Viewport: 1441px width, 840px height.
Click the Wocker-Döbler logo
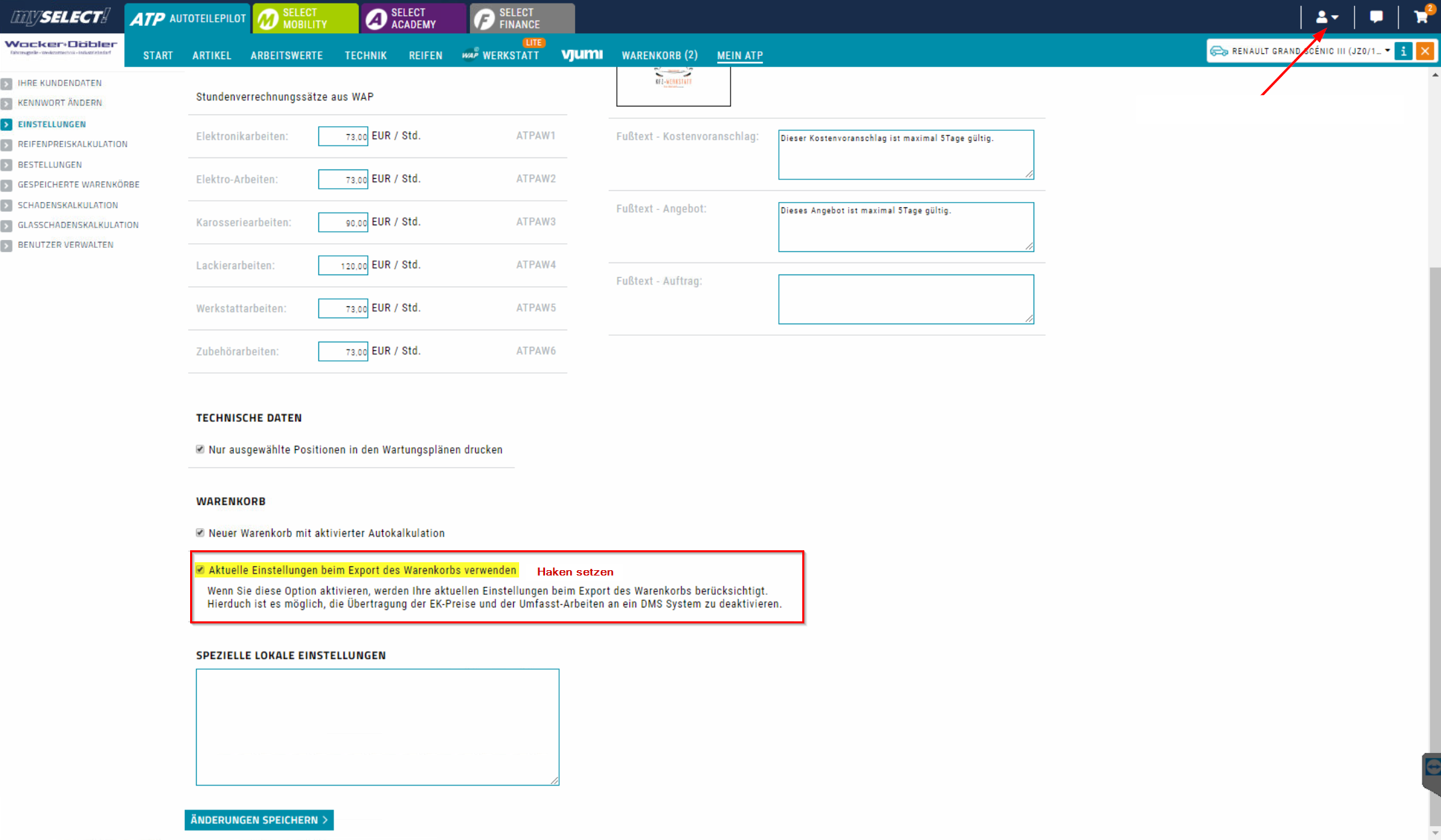click(61, 47)
